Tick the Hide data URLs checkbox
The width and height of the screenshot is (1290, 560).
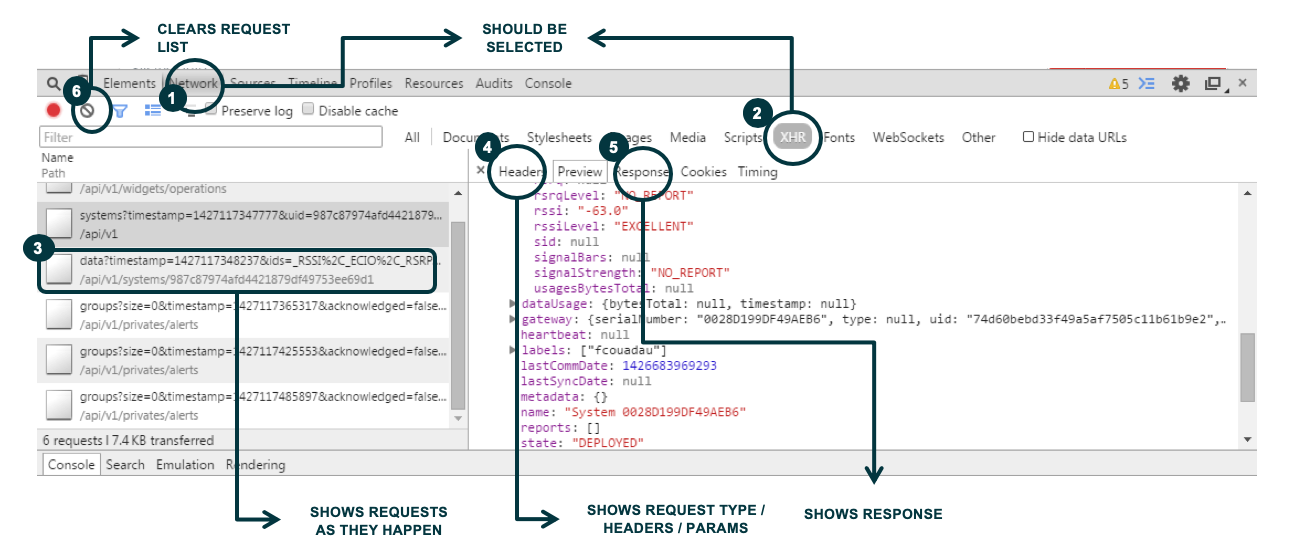[x=1028, y=137]
